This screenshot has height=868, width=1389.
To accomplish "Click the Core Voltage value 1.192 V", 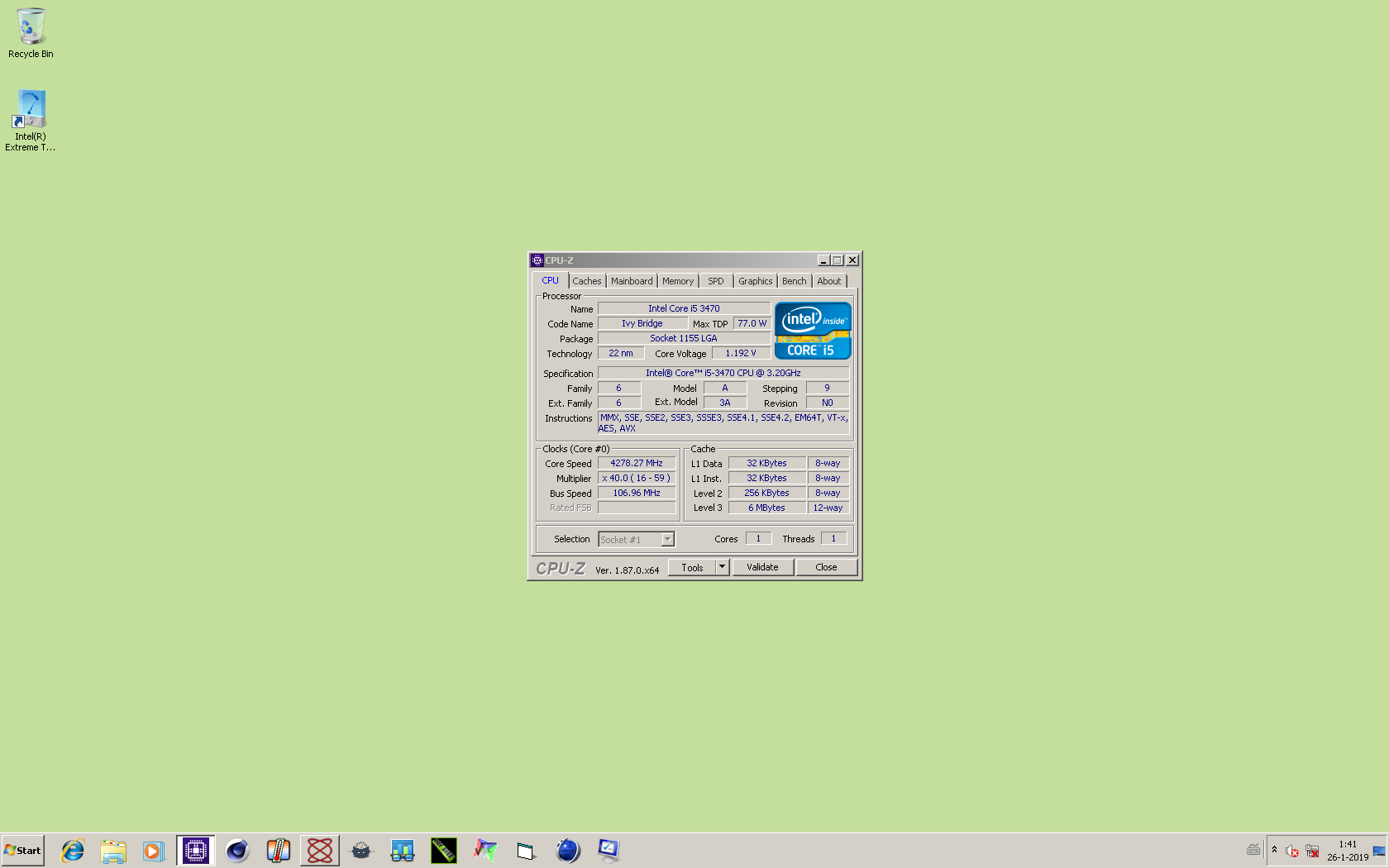I will point(741,353).
